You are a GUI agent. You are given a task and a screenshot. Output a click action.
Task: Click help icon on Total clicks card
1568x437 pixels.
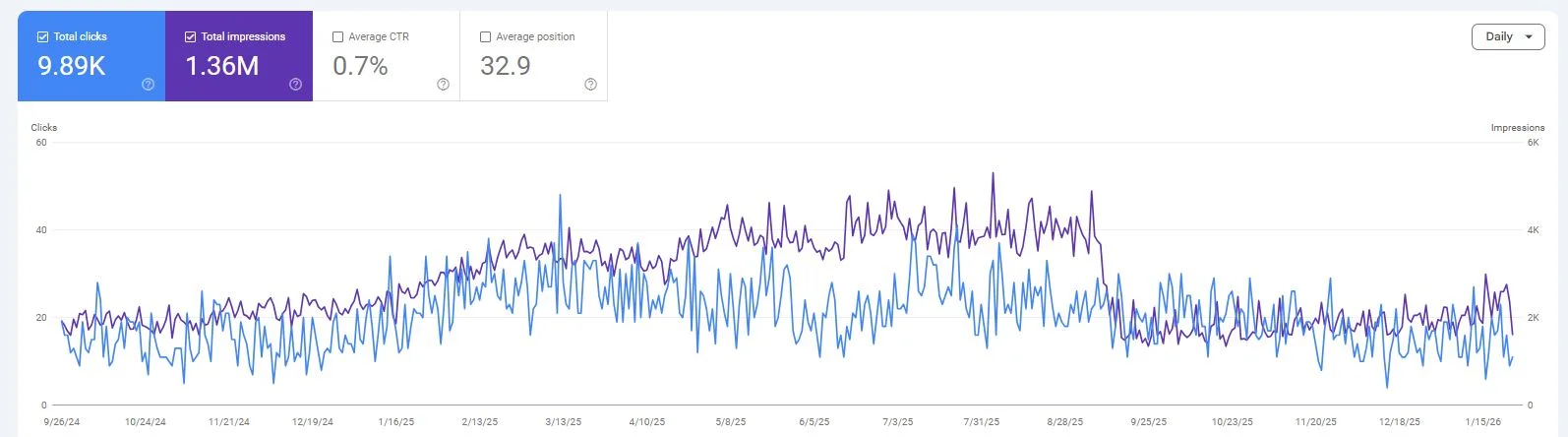[148, 85]
